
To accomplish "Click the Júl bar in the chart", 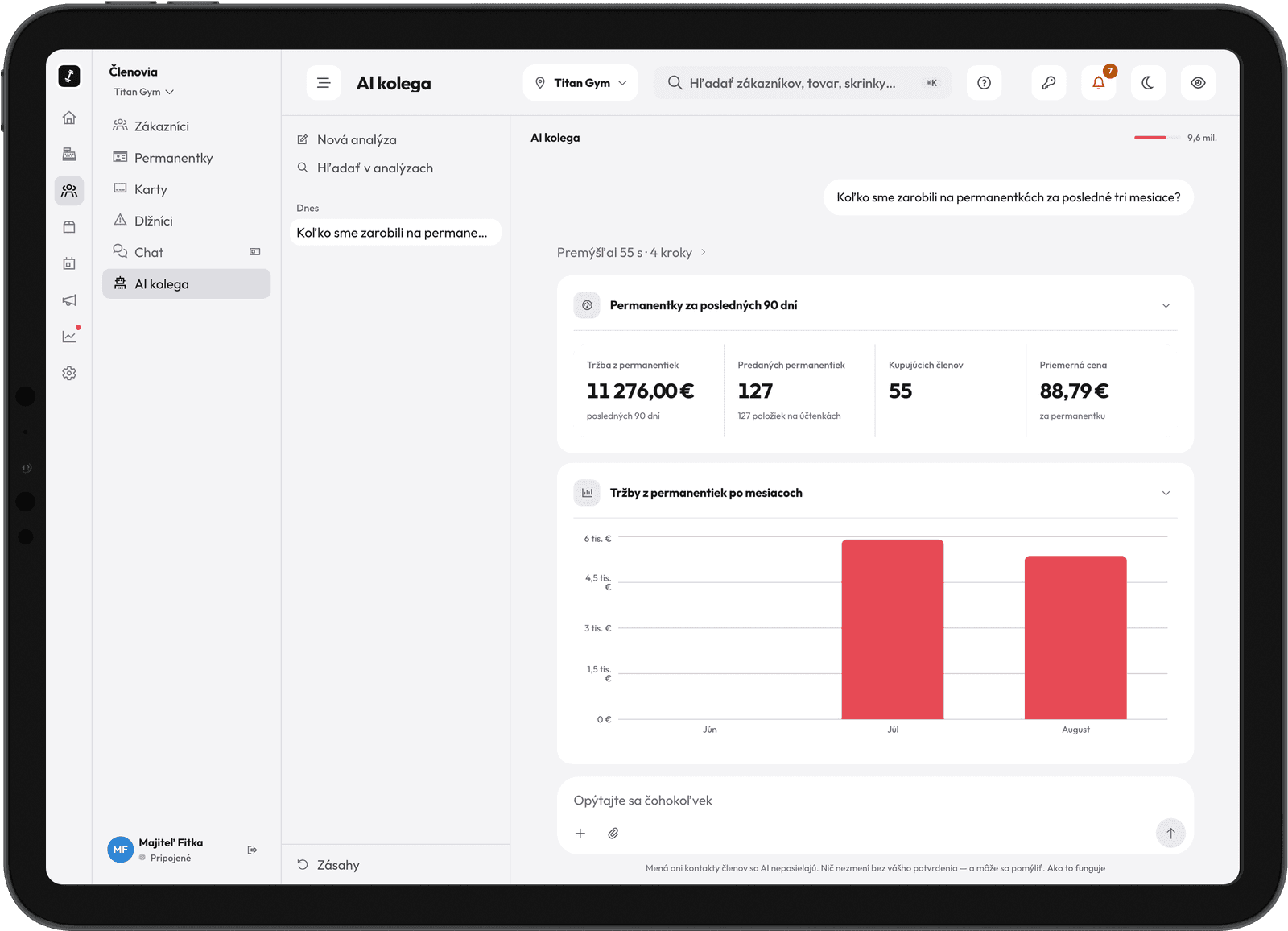I will [893, 629].
